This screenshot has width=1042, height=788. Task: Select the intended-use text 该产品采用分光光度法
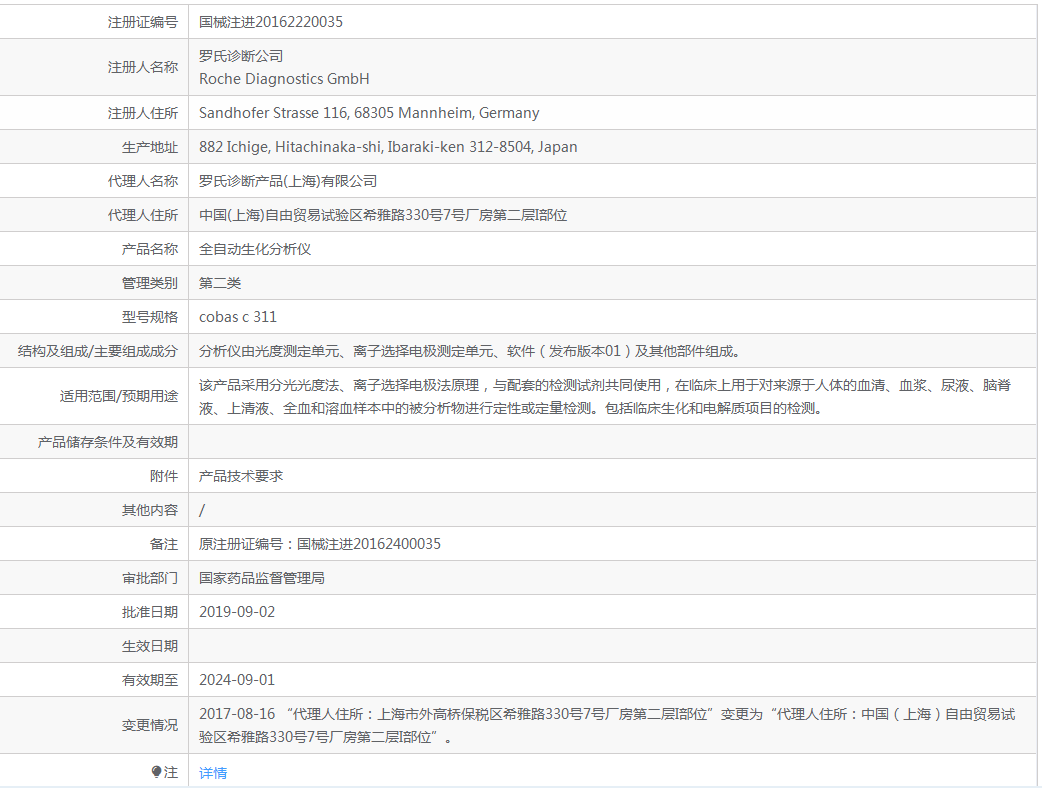point(605,397)
